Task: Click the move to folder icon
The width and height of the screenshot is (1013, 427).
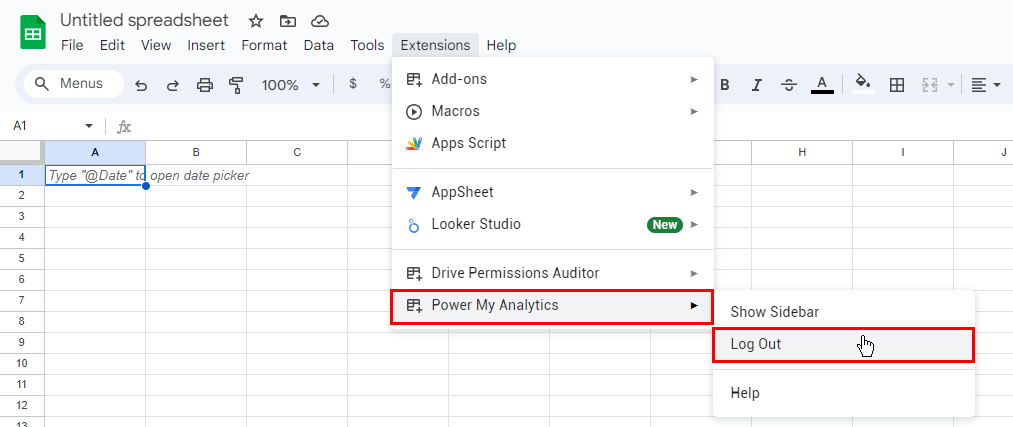Action: point(288,21)
